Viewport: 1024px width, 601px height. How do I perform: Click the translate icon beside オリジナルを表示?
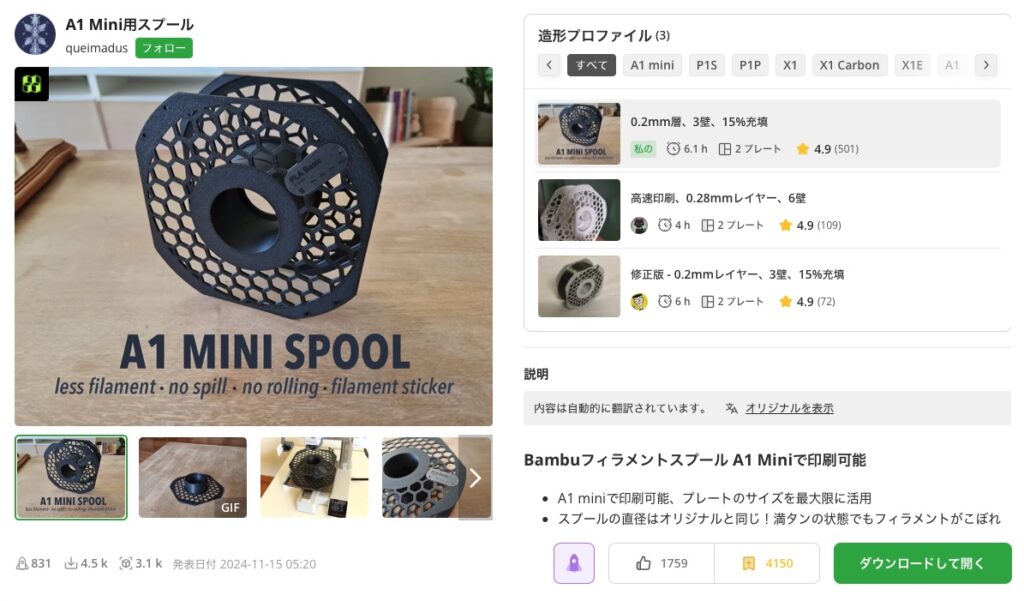(x=731, y=408)
